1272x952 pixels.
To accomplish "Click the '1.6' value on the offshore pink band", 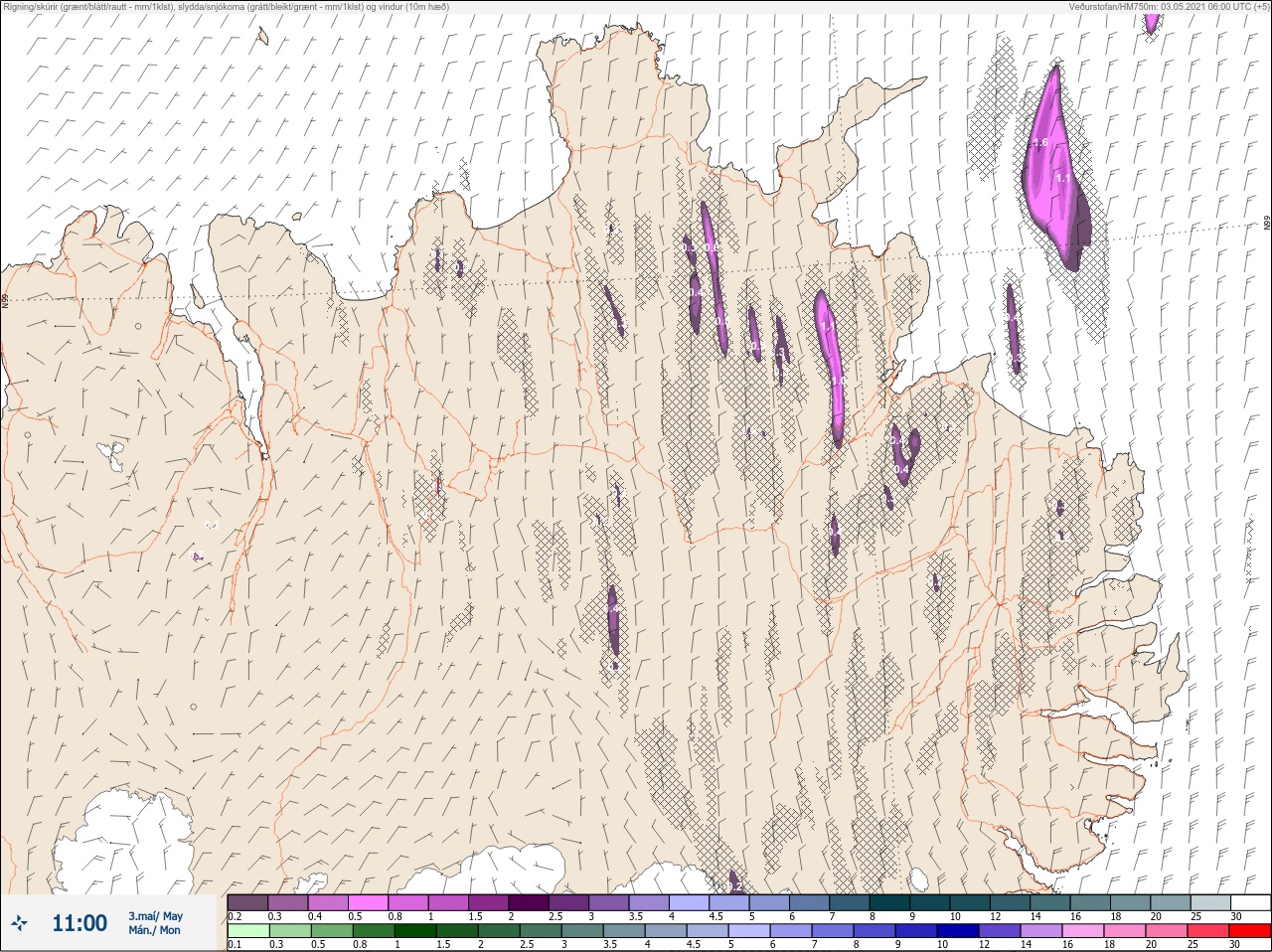I will (1040, 143).
